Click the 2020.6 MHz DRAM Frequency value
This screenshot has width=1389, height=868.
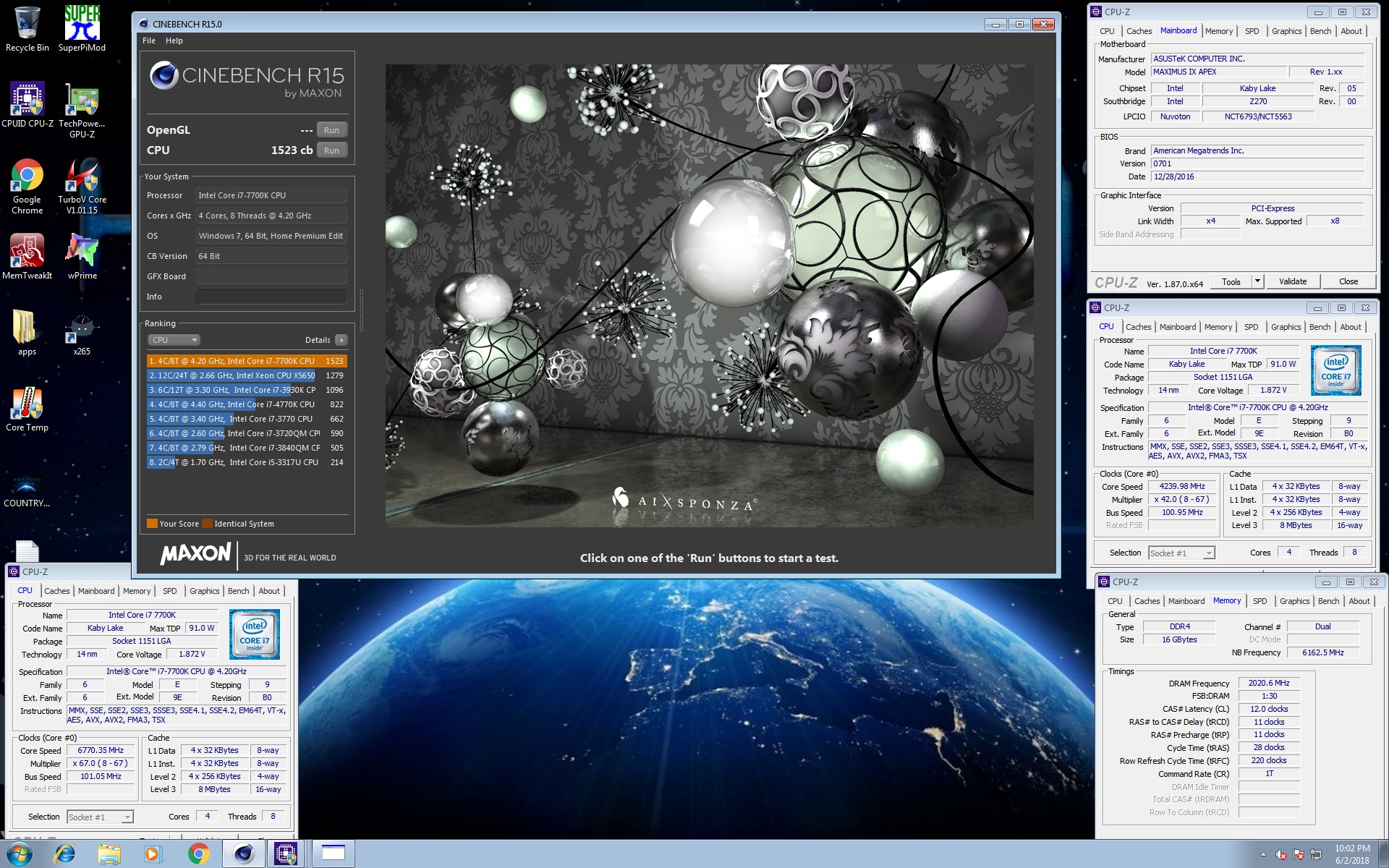tap(1269, 683)
